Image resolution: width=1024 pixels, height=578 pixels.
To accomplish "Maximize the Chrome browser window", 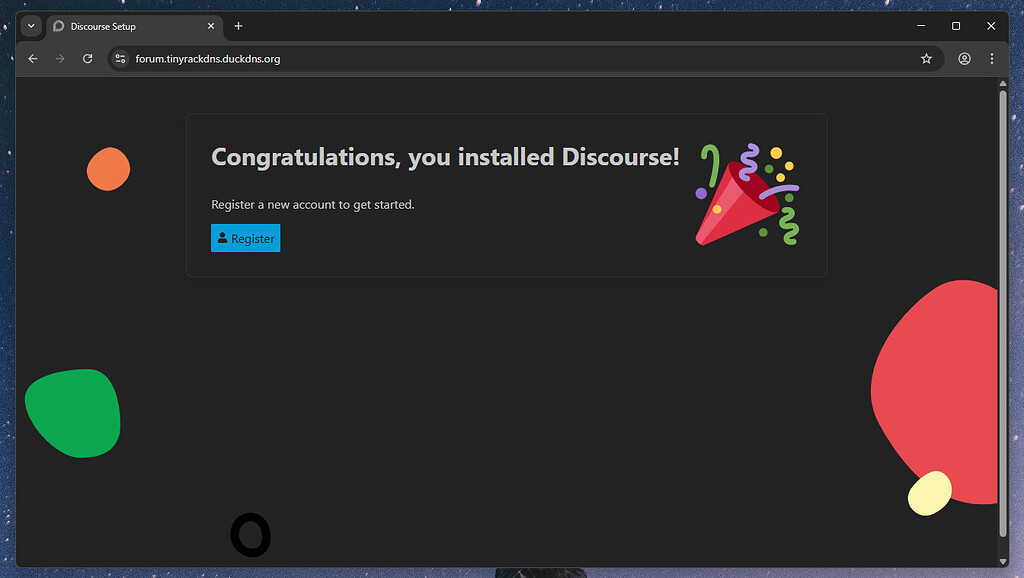I will click(x=956, y=26).
